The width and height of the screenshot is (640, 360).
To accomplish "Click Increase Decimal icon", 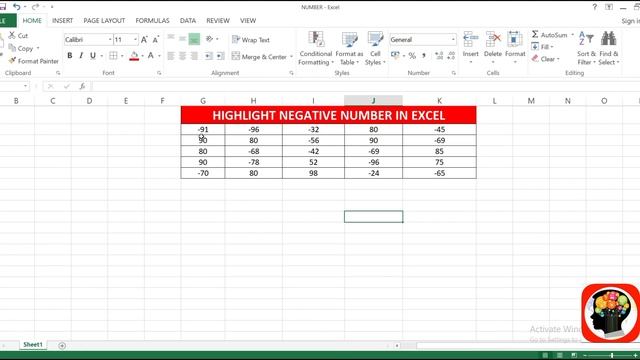I will [439, 56].
